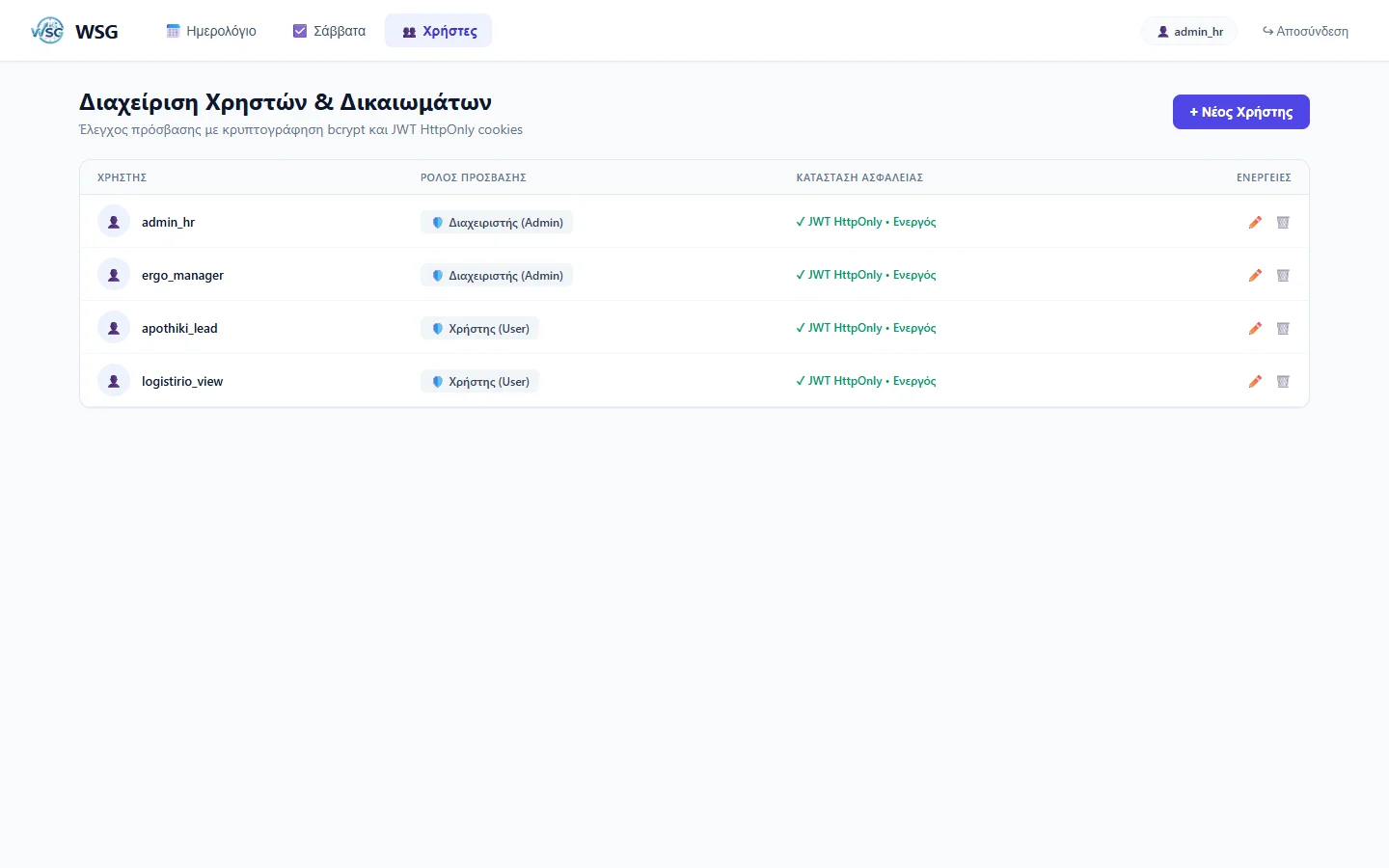This screenshot has width=1389, height=868.
Task: Click the ΡΟΛΟΣ ΠΡΟΣΒΑΣΗΣ column header
Action: click(x=474, y=177)
